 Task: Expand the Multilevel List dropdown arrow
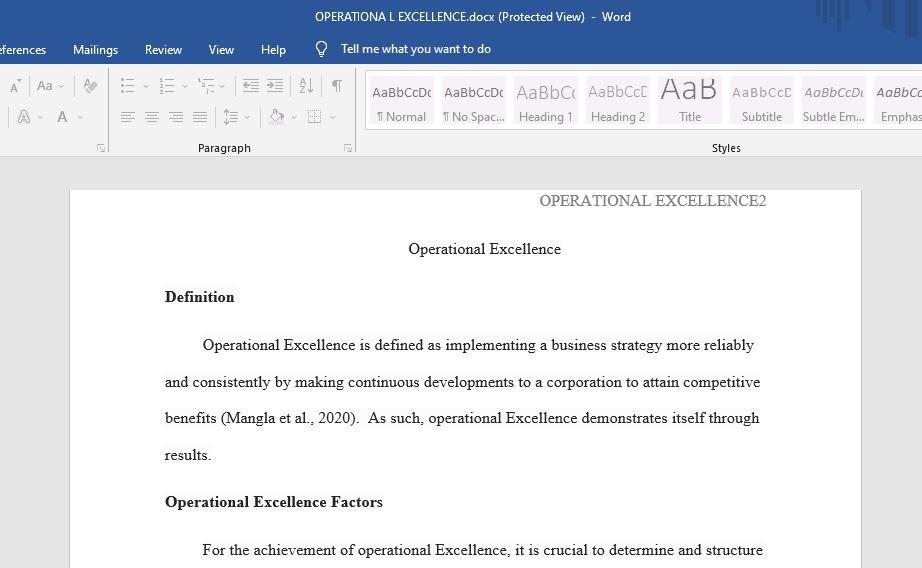(222, 86)
